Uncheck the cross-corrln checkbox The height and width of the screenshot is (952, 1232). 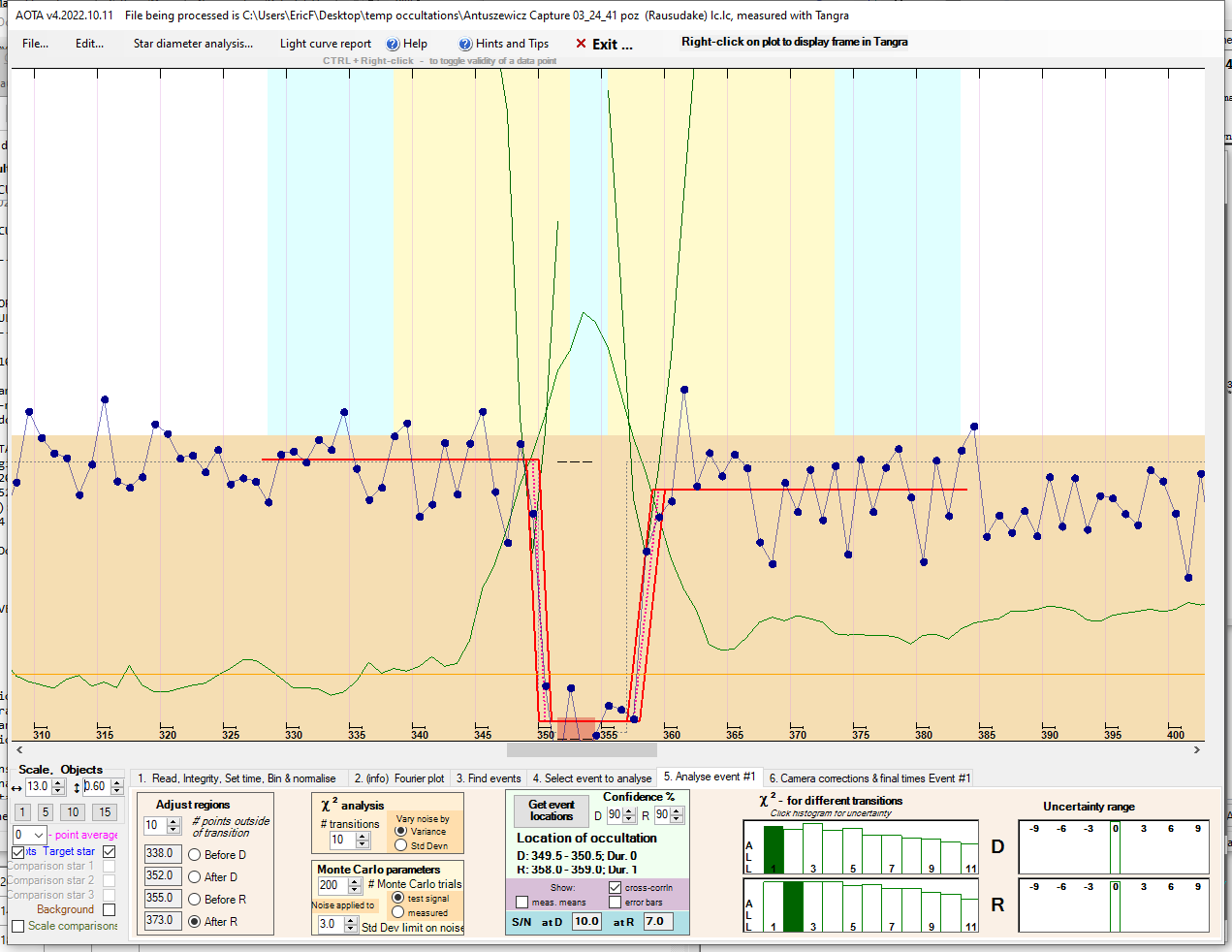615,887
